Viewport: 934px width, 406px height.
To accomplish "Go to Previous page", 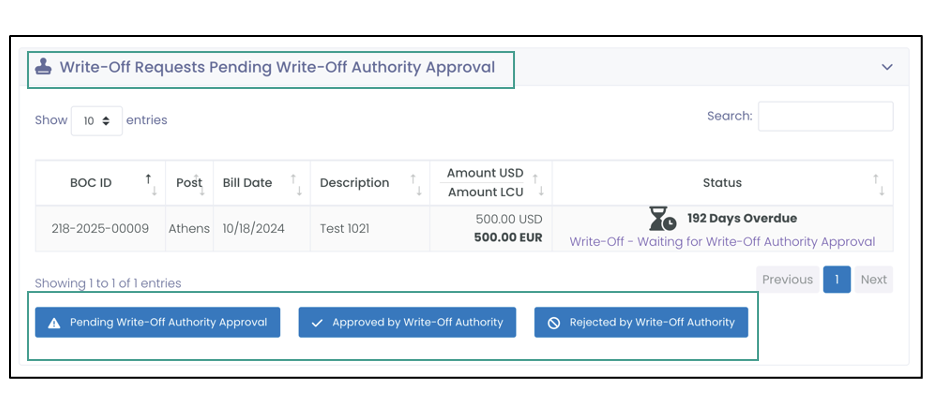I will pyautogui.click(x=787, y=279).
